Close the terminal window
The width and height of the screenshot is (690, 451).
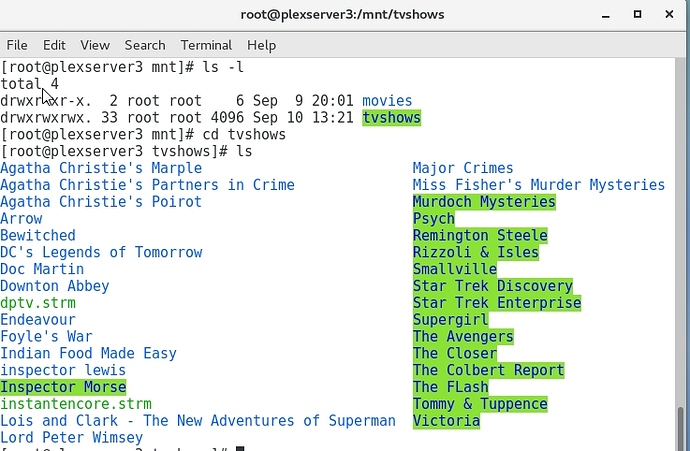pyautogui.click(x=669, y=15)
